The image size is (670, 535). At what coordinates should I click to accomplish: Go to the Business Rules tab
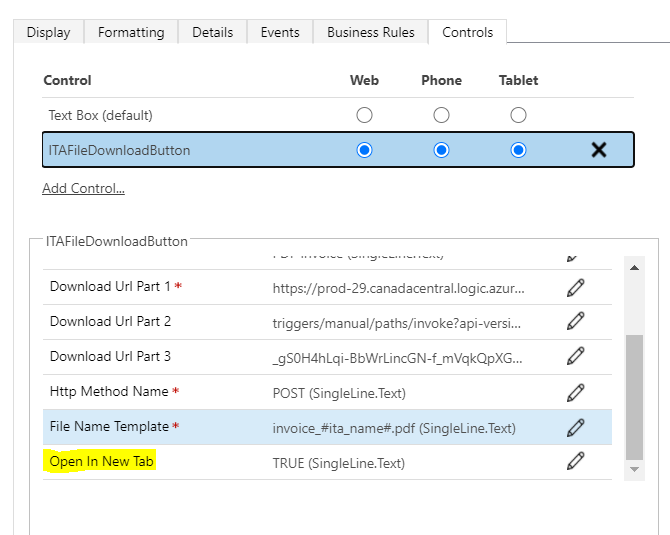click(370, 32)
